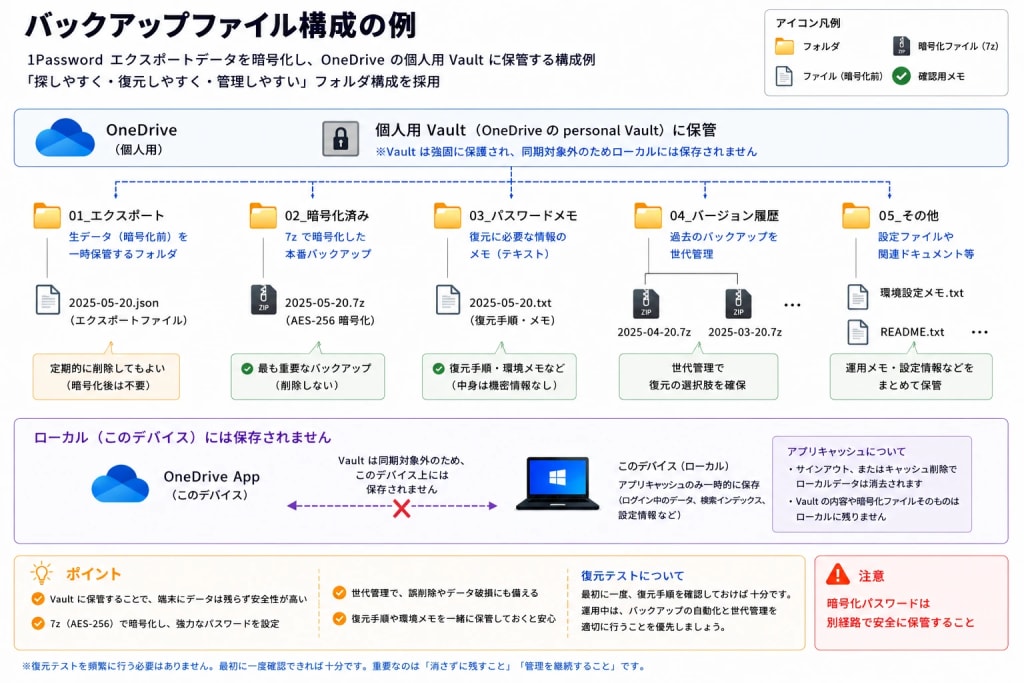Click the アイコン凡例 legend heading
Viewport: 1024px width, 683px height.
point(808,23)
